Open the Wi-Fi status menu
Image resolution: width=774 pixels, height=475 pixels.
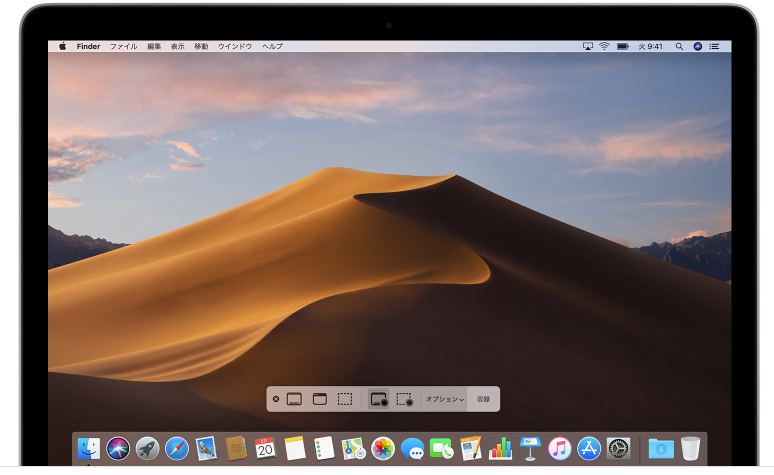[x=604, y=46]
